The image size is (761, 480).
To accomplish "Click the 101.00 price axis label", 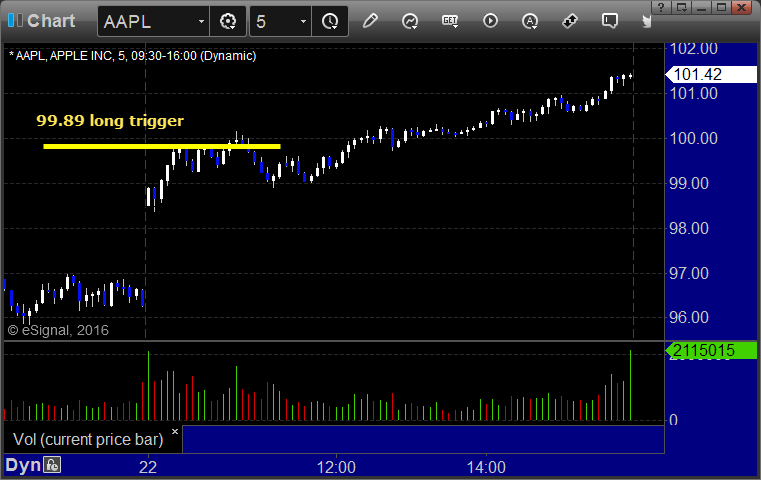I will tap(694, 93).
